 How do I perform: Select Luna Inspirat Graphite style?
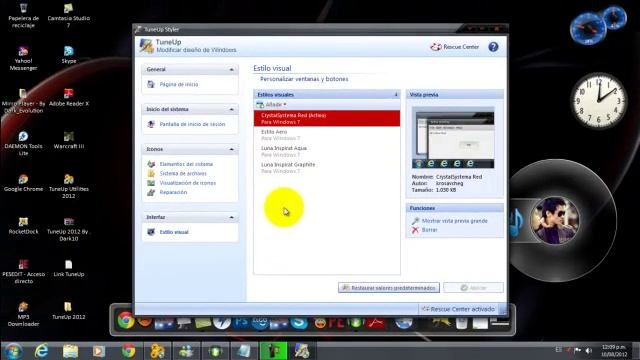[327, 167]
